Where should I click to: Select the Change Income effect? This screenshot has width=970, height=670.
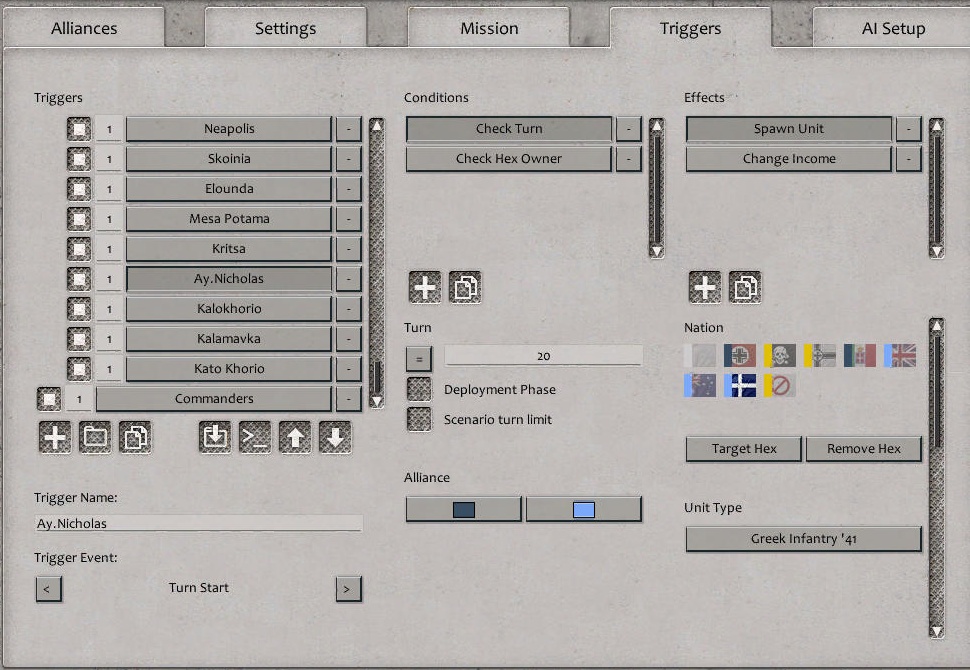tap(789, 159)
